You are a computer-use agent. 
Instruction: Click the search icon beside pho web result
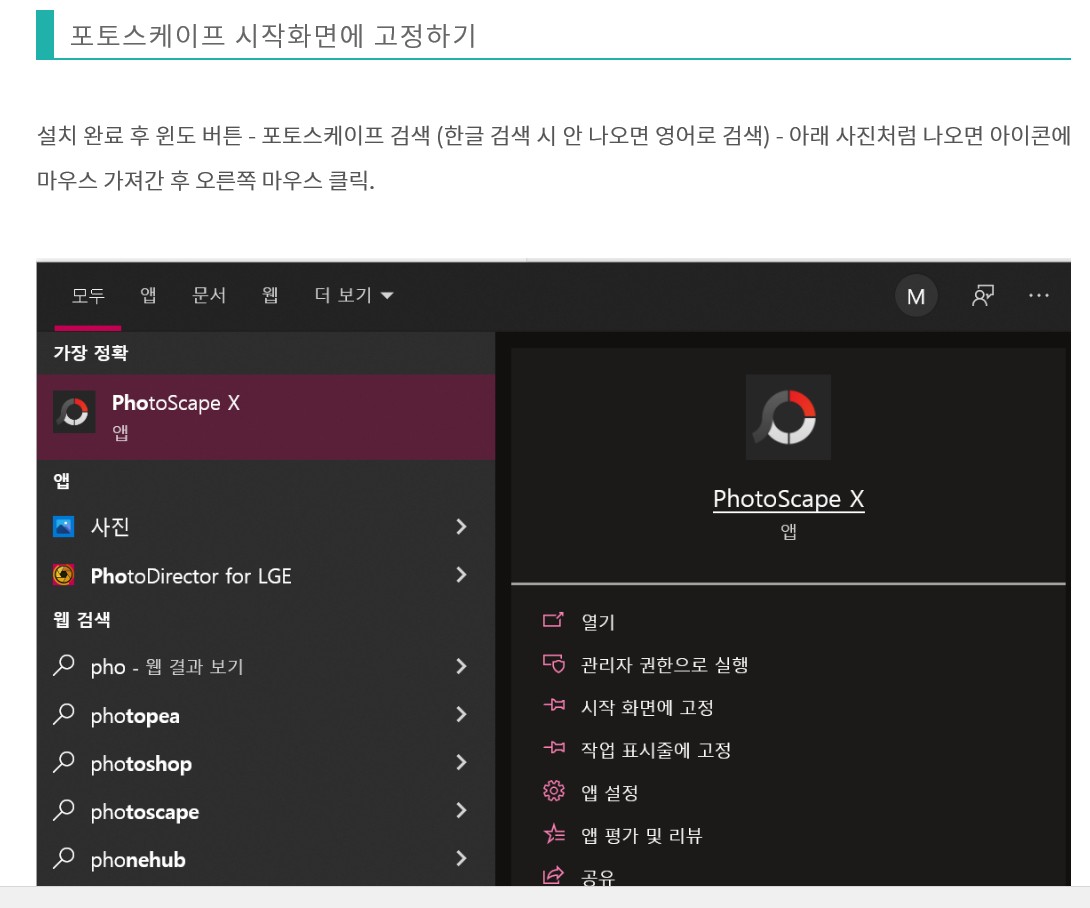63,665
